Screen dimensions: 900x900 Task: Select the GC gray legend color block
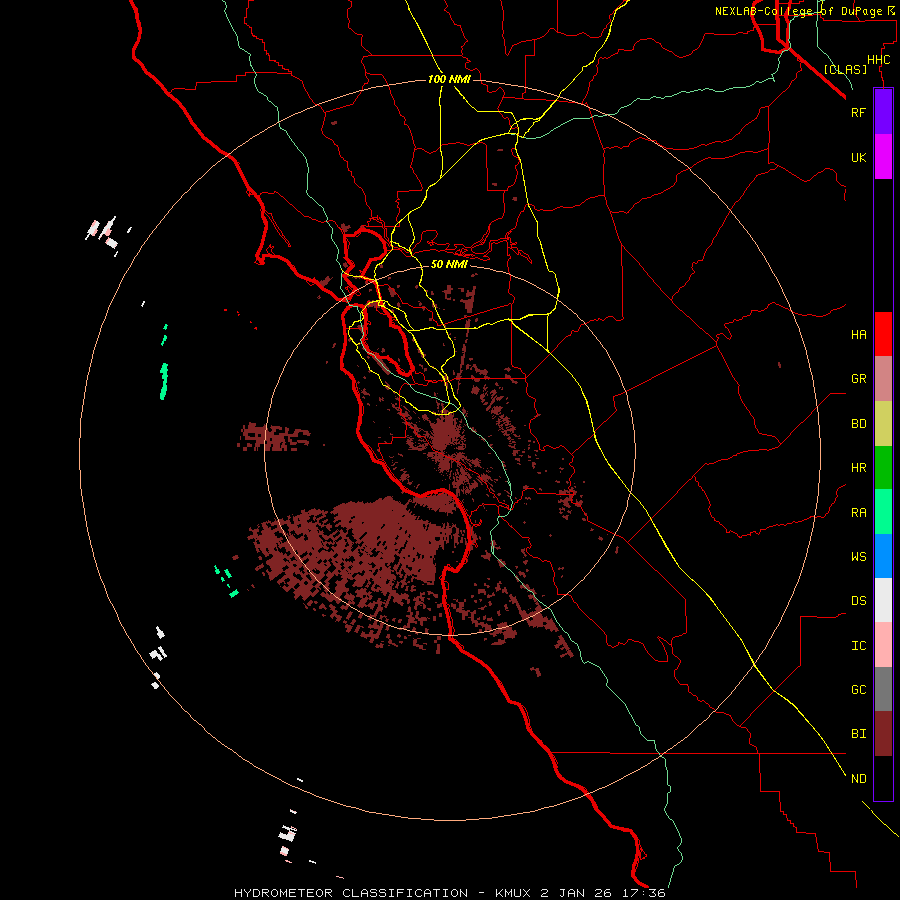click(x=883, y=689)
